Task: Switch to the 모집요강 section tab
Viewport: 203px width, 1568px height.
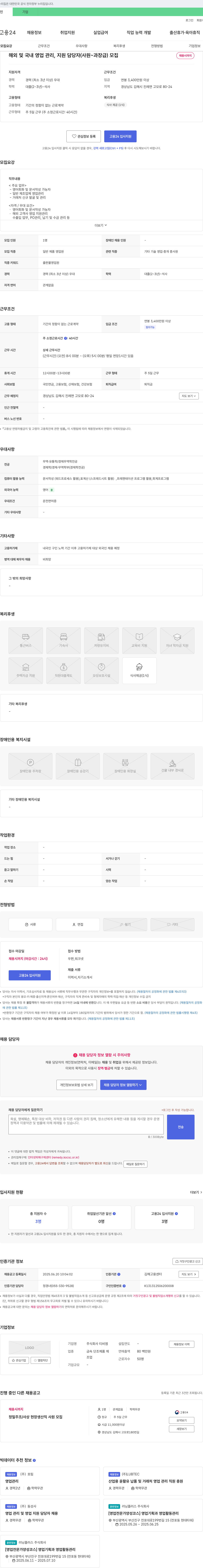Action: pos(6,46)
